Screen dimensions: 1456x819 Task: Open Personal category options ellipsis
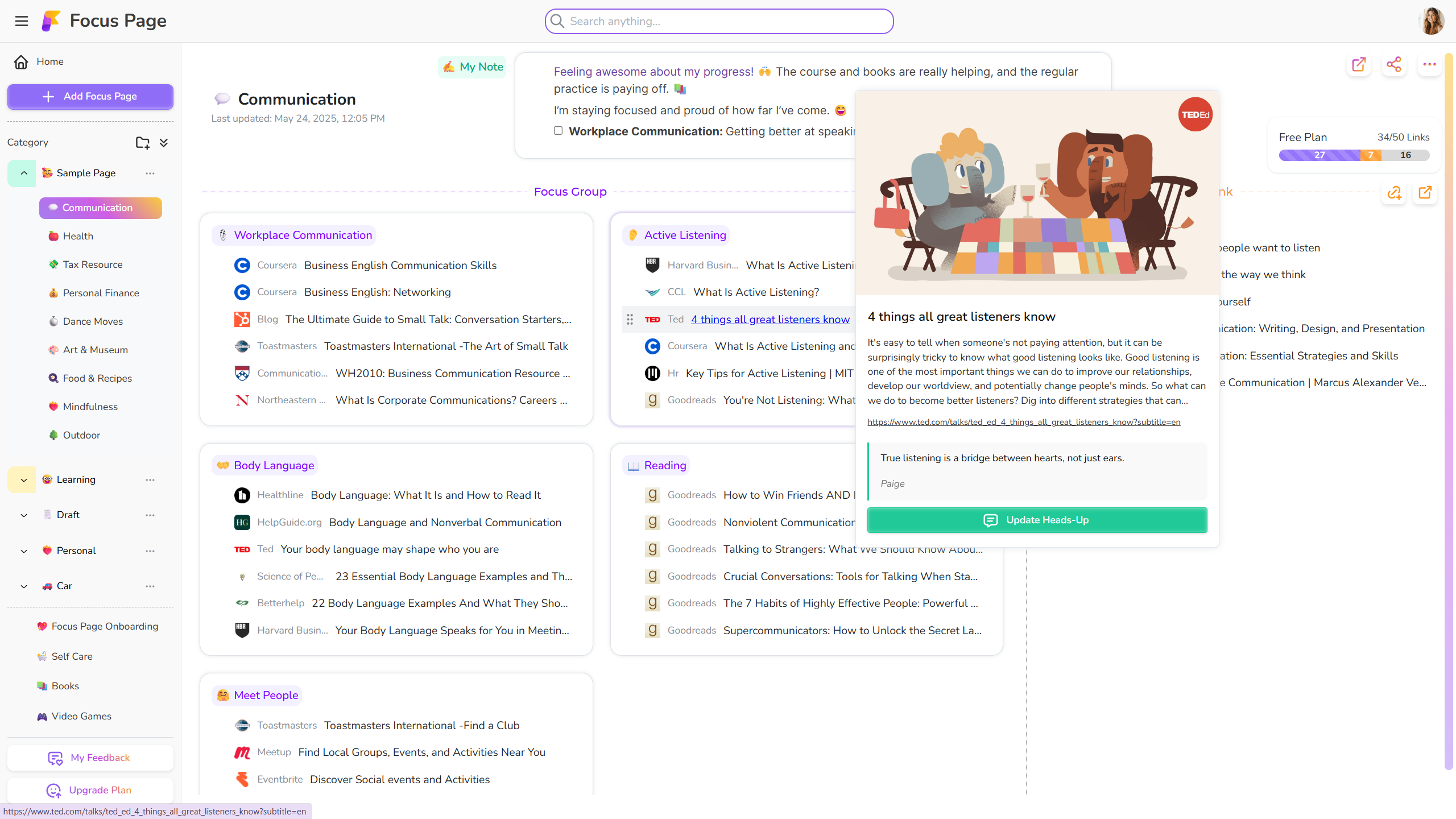[150, 551]
